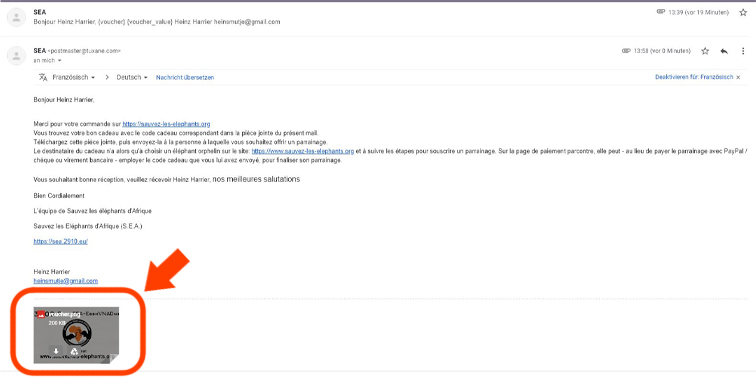Click the timestamp '13:39 (vor 19 Minuten)'
This screenshot has height=377, width=756.
pyautogui.click(x=699, y=12)
